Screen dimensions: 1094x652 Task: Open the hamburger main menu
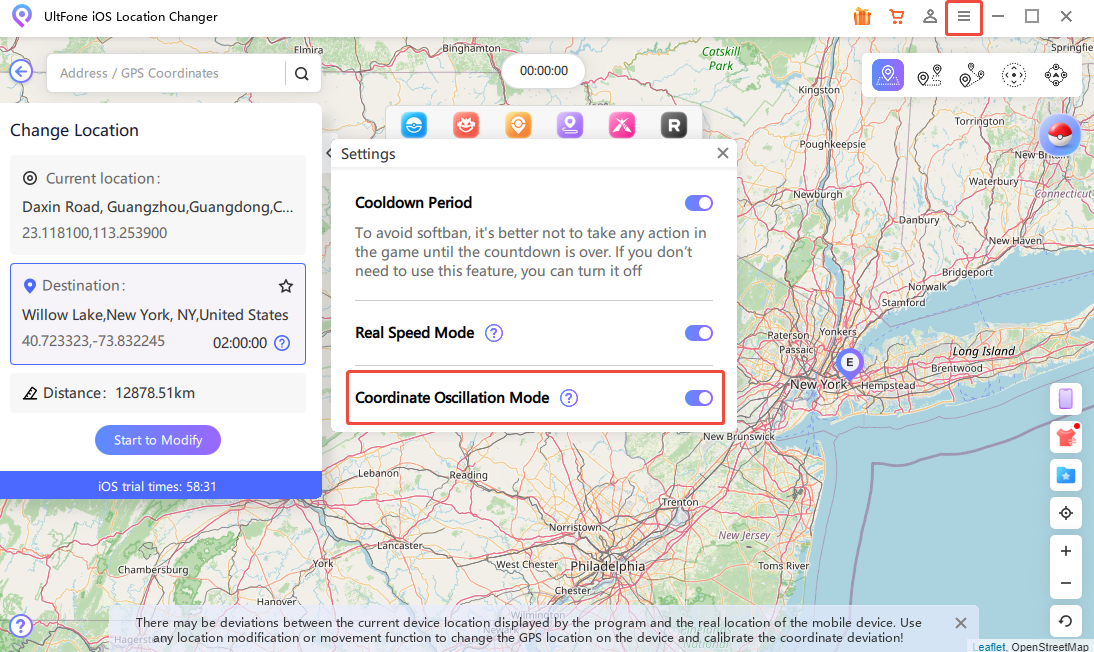(964, 16)
